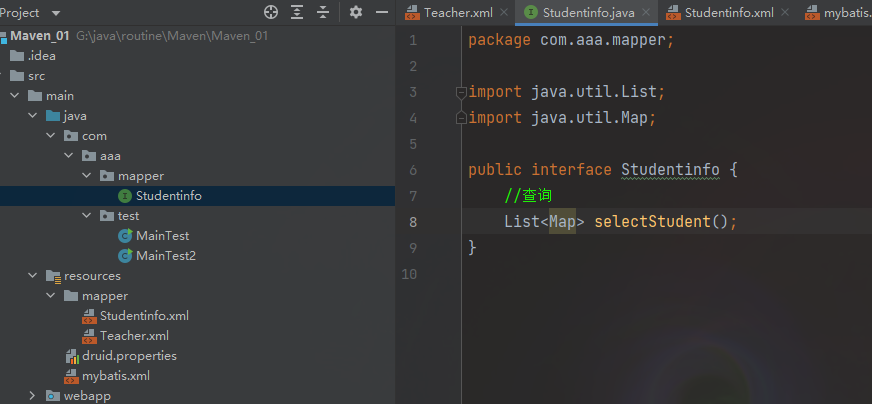Click line number 8 in gutter
This screenshot has width=872, height=404.
[x=412, y=222]
